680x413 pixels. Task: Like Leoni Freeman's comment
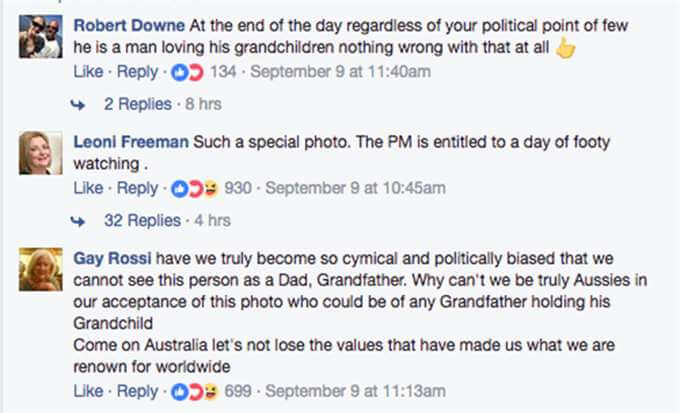click(x=88, y=187)
